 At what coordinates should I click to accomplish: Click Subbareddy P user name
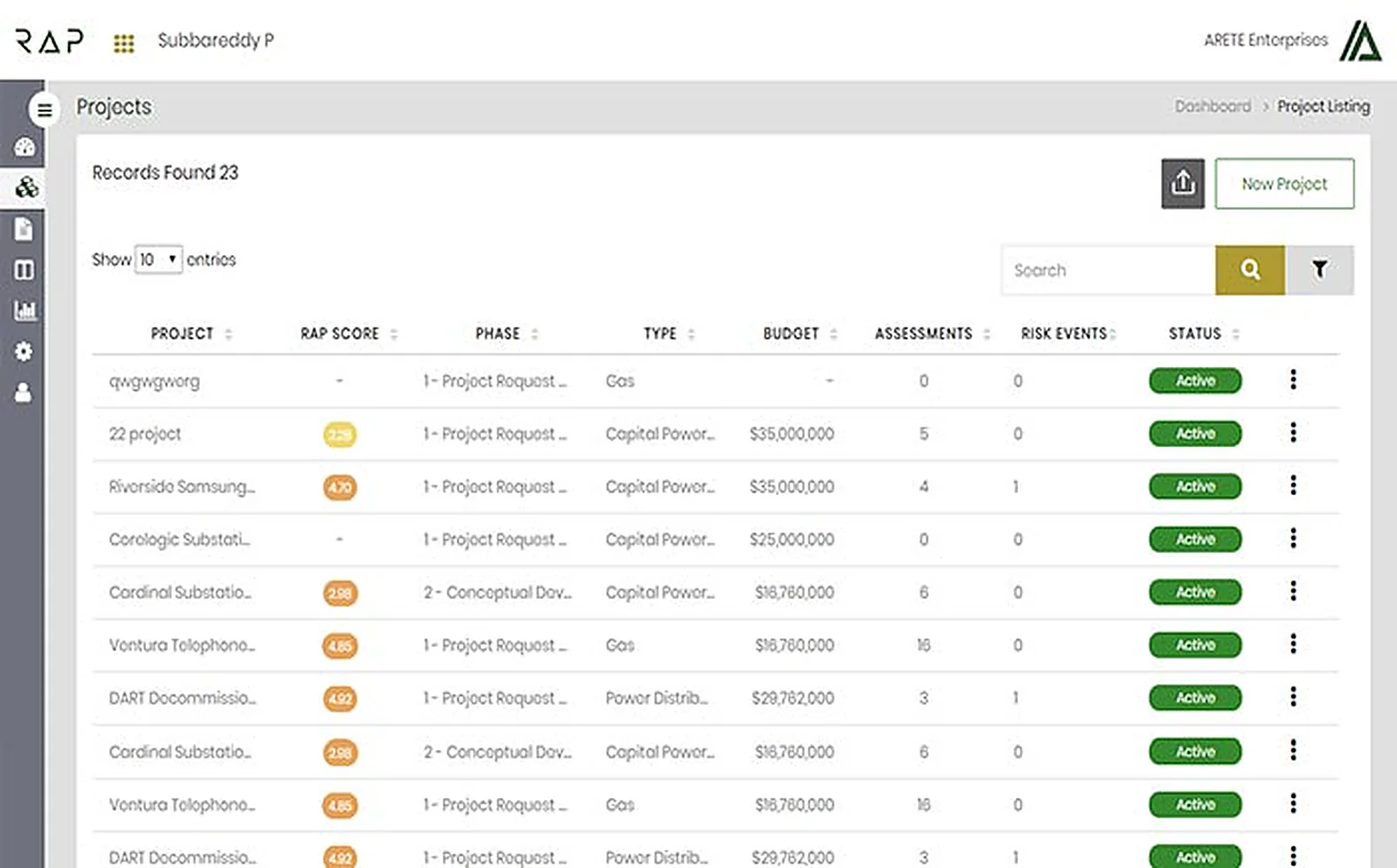coord(216,40)
